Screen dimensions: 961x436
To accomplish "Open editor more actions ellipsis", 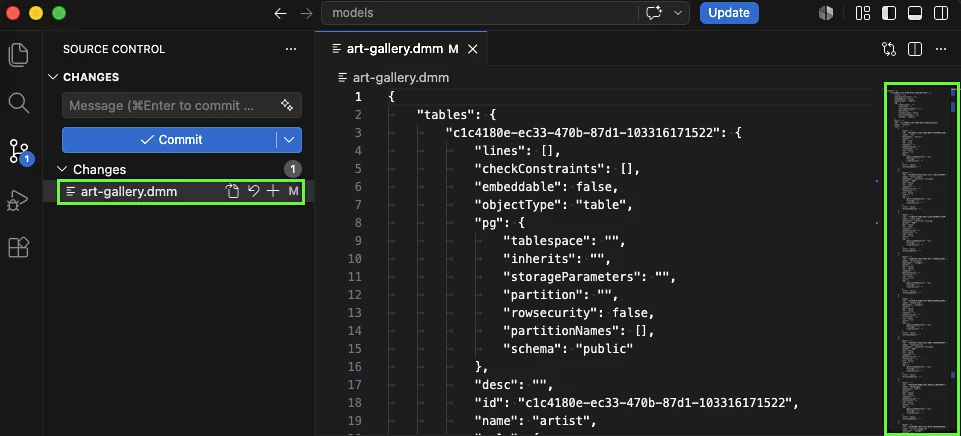I will tap(941, 49).
